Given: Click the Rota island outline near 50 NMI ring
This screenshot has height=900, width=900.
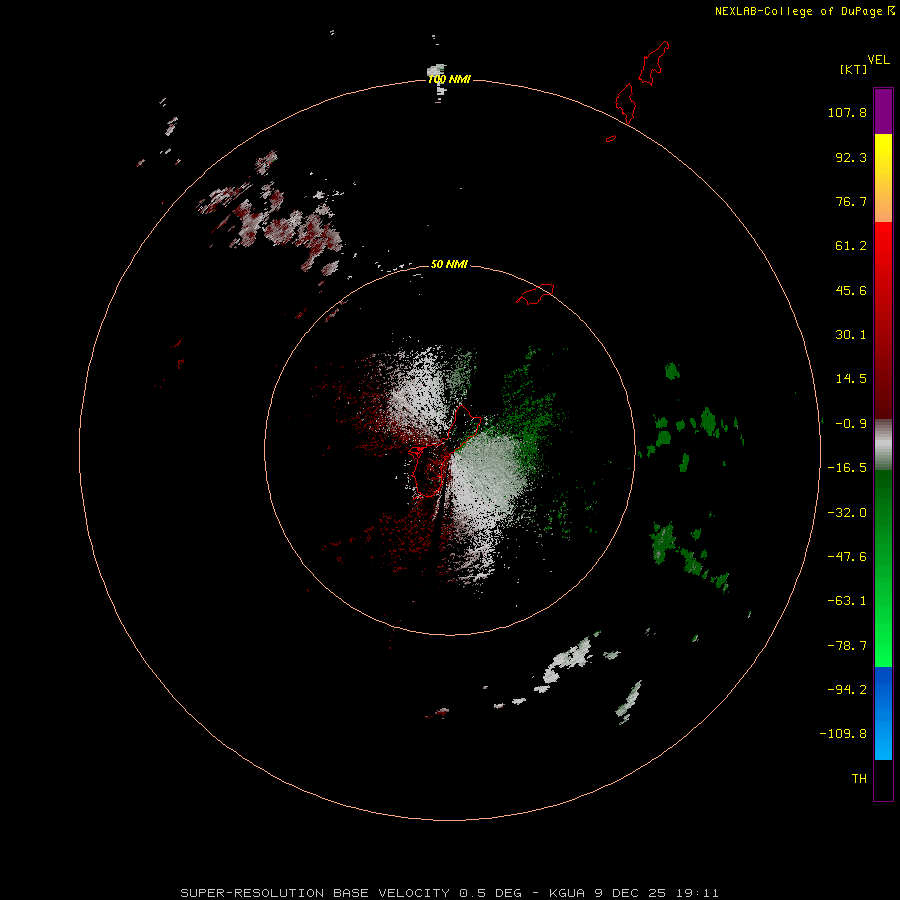Looking at the screenshot, I should coord(535,294).
